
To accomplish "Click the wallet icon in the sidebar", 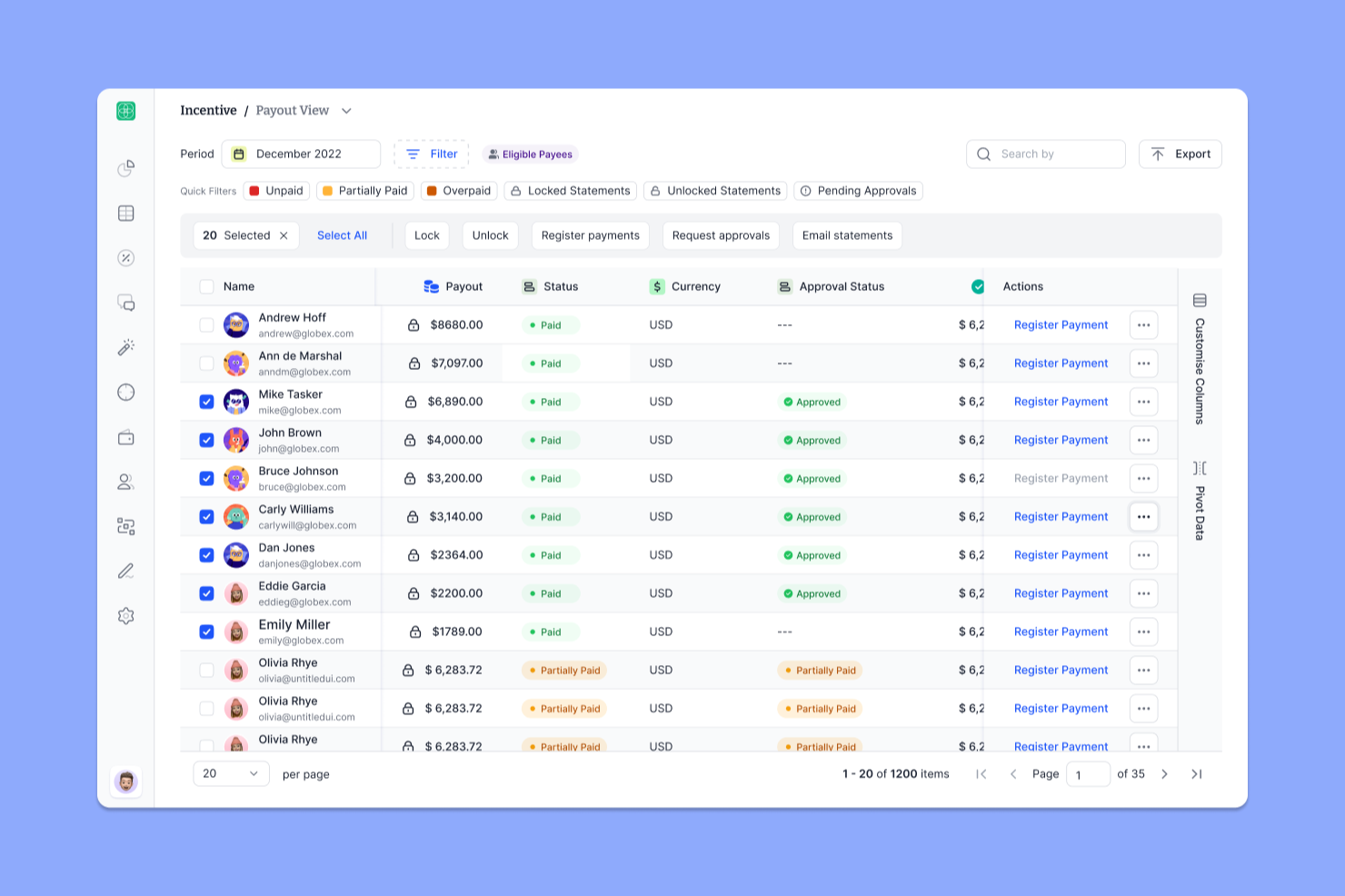I will coord(126,437).
